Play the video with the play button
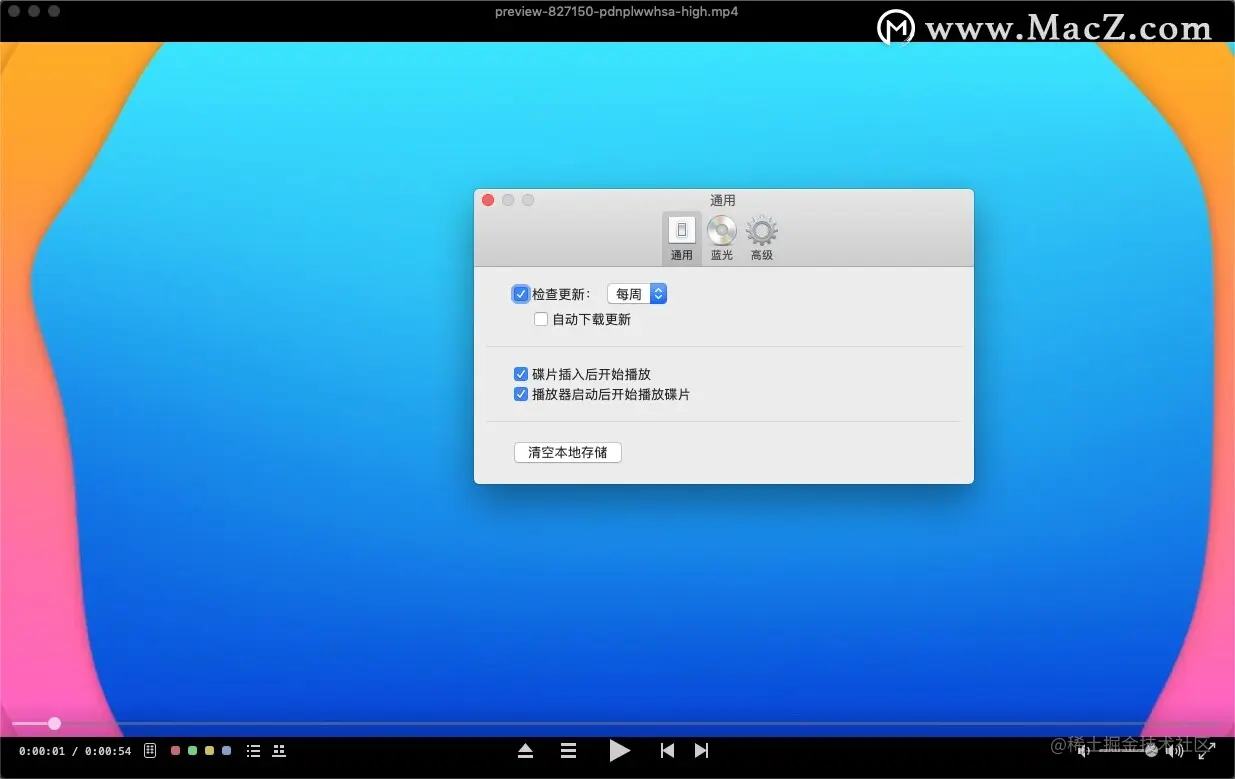This screenshot has height=779, width=1235. coord(620,750)
